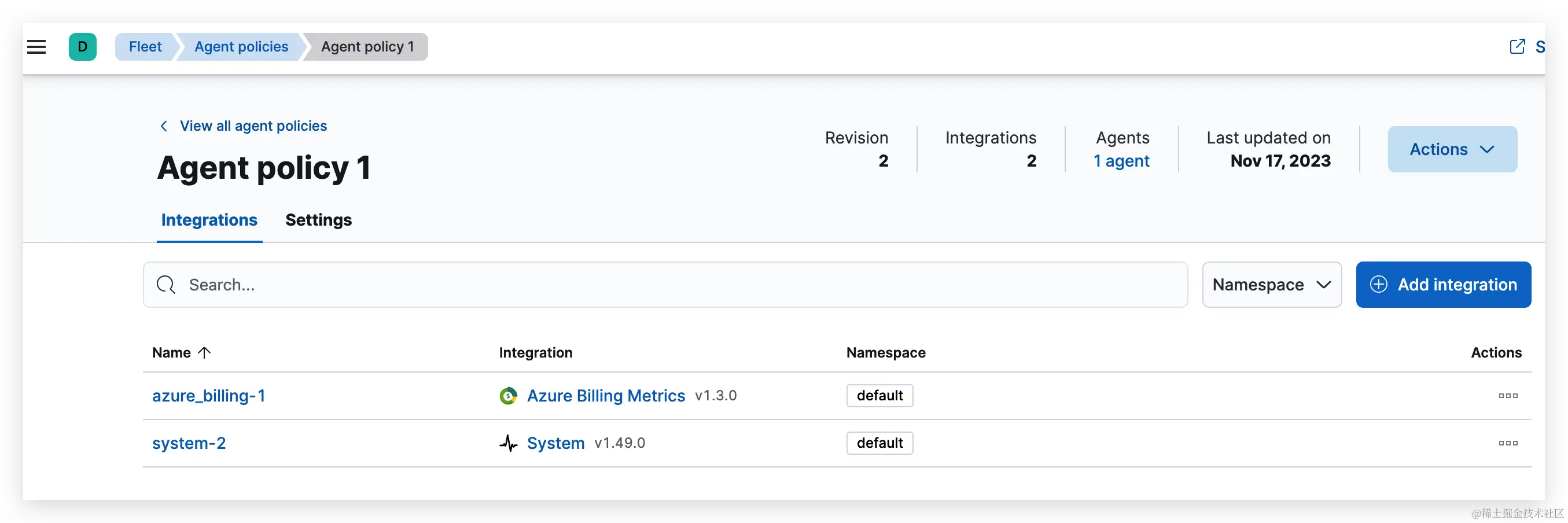The image size is (1568, 523).
Task: Open the 1 agent link
Action: (x=1121, y=161)
